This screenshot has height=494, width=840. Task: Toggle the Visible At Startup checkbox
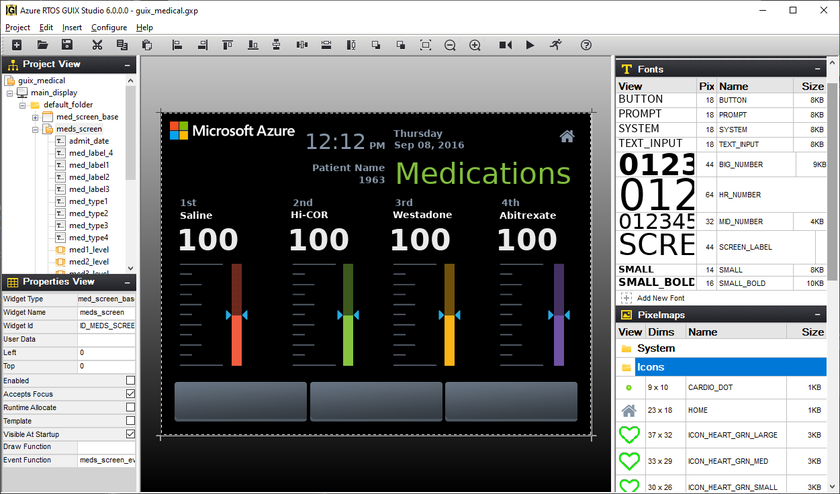tap(130, 434)
